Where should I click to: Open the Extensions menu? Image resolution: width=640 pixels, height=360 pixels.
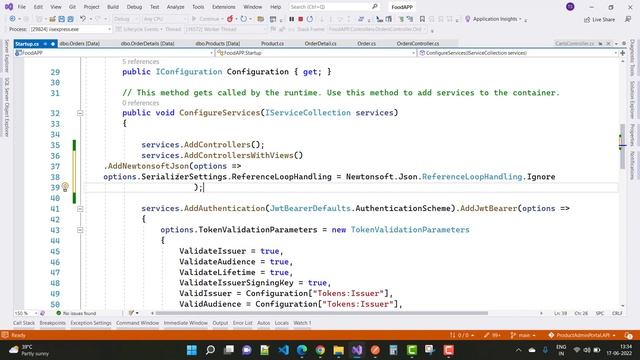[x=224, y=7]
